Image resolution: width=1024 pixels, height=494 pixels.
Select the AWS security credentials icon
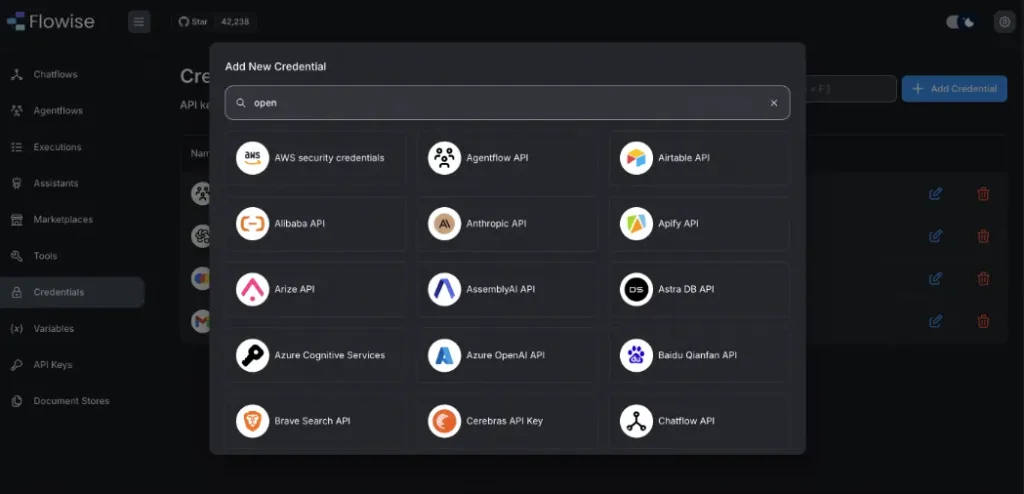(253, 158)
